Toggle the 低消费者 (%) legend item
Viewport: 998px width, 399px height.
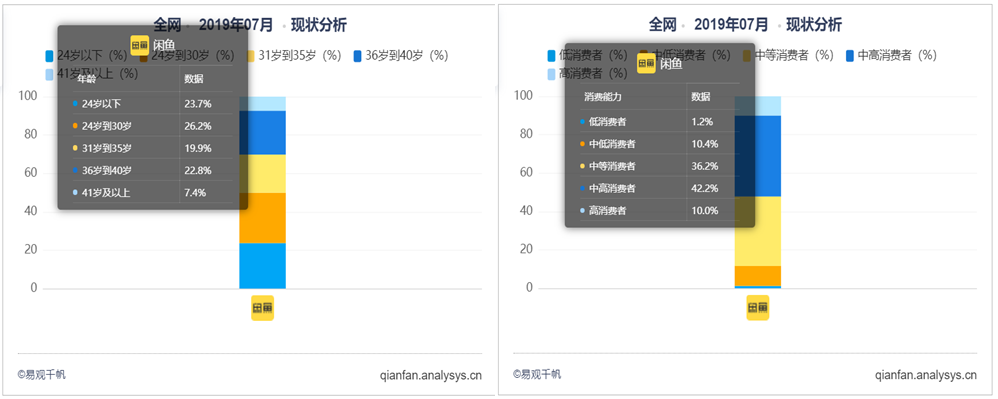click(x=587, y=55)
